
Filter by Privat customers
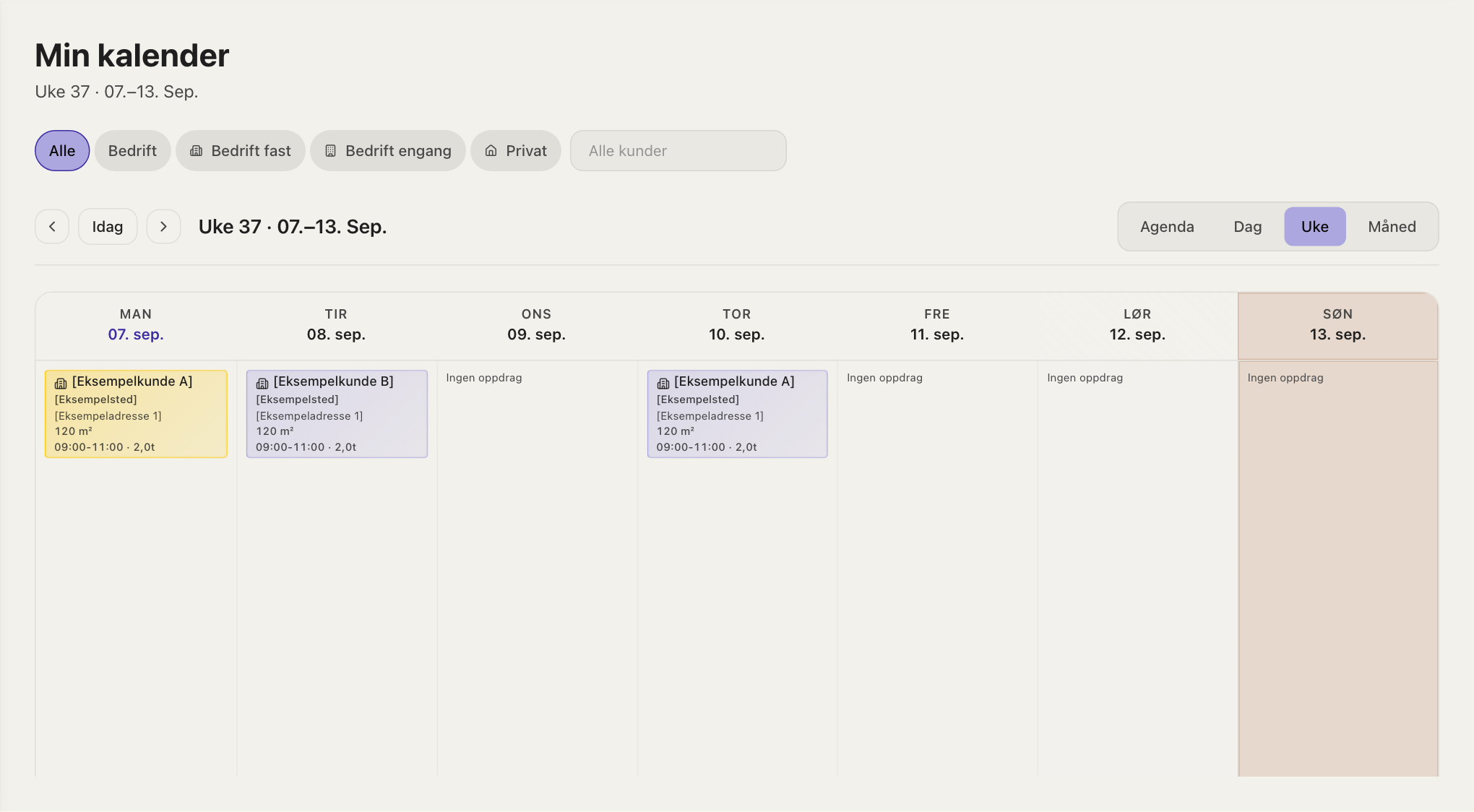pyautogui.click(x=516, y=151)
